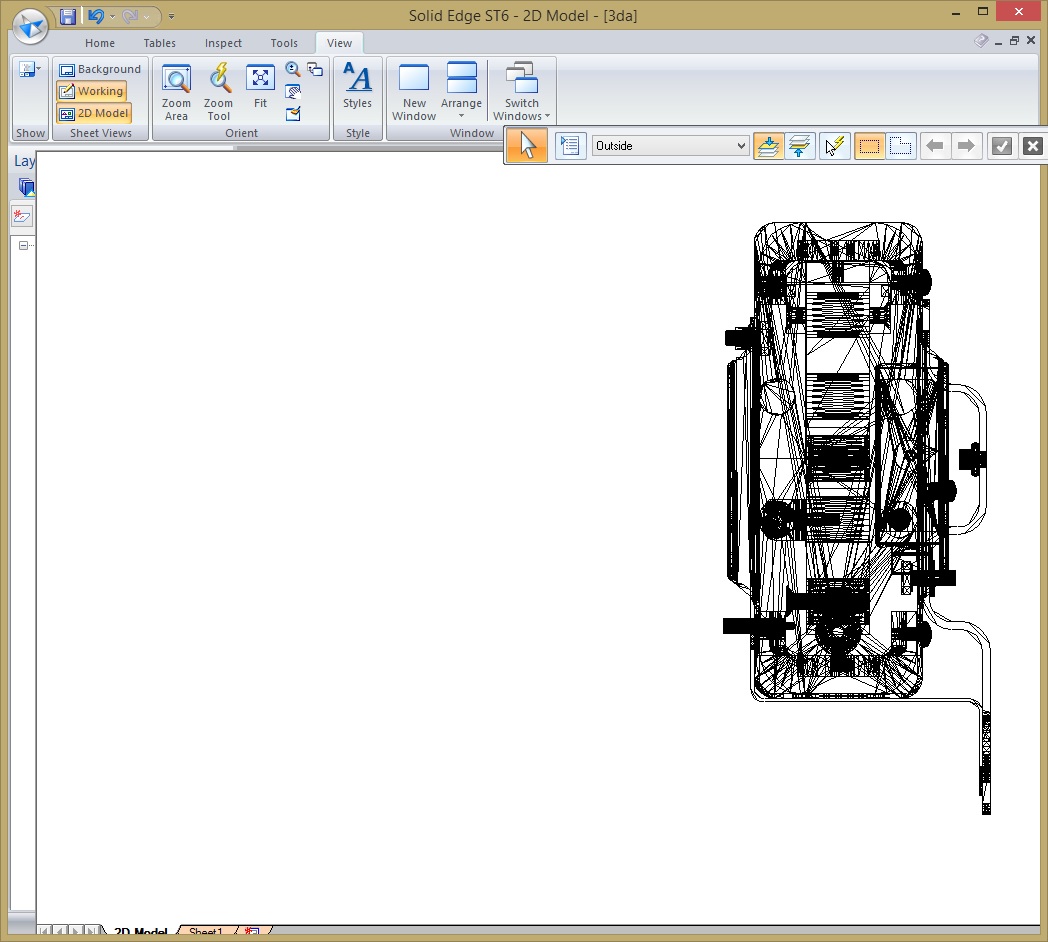
Task: Switch to the Tables ribbon tab
Action: click(x=159, y=43)
